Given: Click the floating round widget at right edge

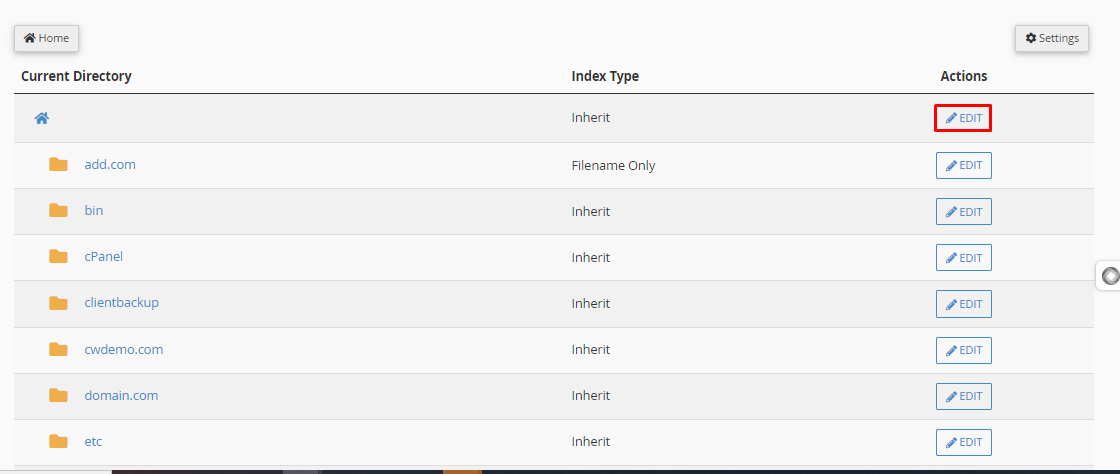Looking at the screenshot, I should pos(1110,276).
